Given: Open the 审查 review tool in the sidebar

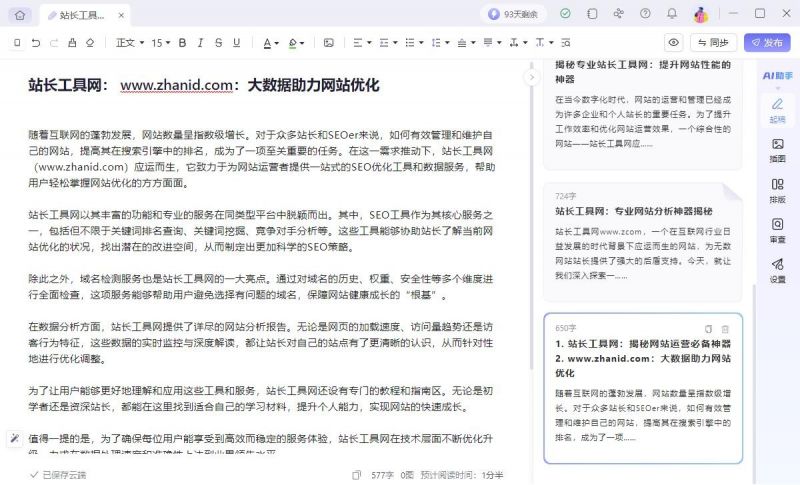Looking at the screenshot, I should coord(777,231).
